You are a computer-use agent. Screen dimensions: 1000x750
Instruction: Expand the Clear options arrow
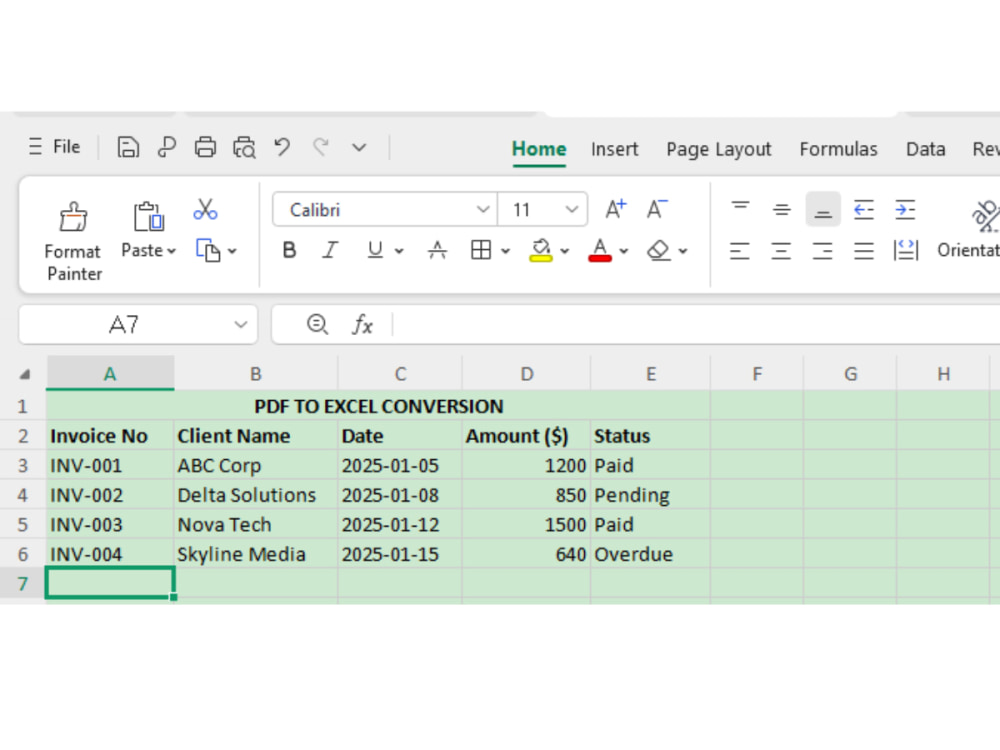tap(683, 251)
